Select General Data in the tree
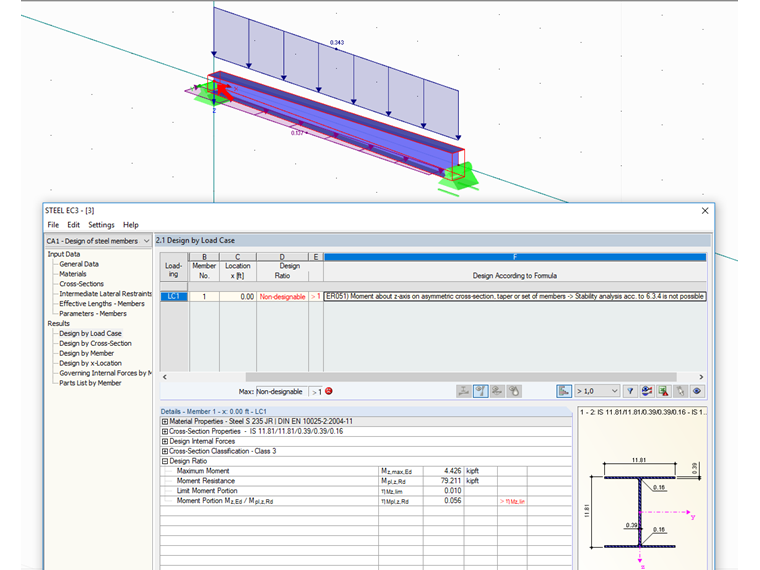The image size is (760, 570). coord(79,264)
